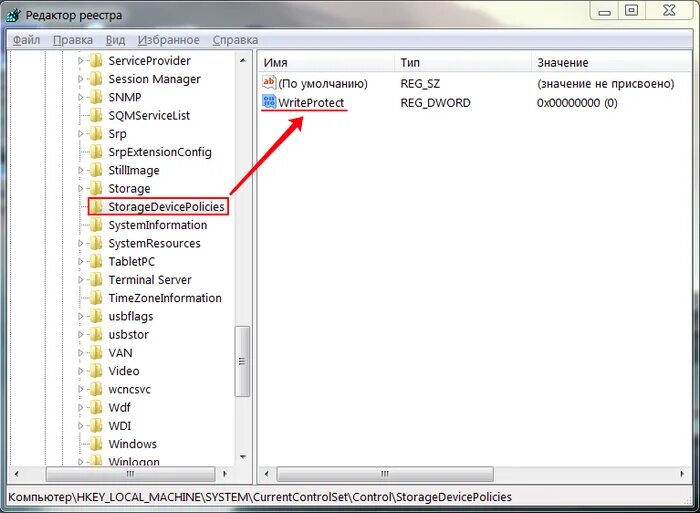Expand the StillImage key
Image resolution: width=700 pixels, height=513 pixels.
(x=80, y=170)
